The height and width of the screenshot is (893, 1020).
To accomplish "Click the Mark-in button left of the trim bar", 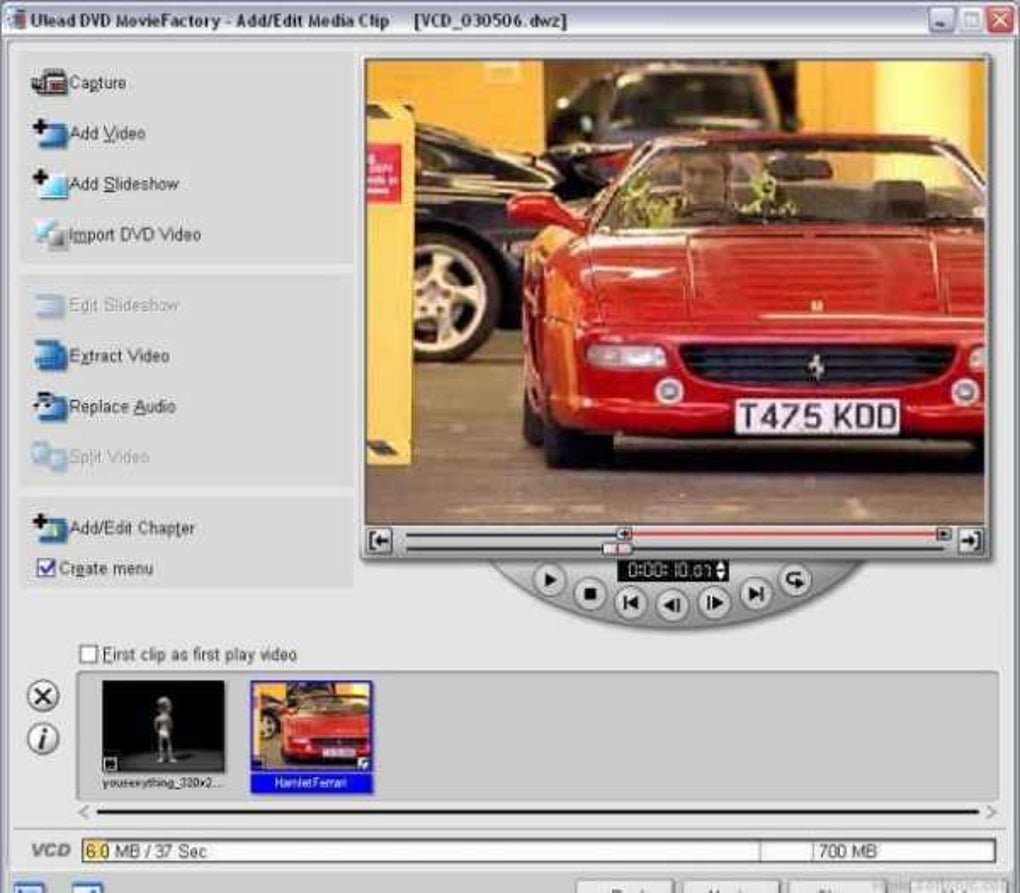I will 380,540.
